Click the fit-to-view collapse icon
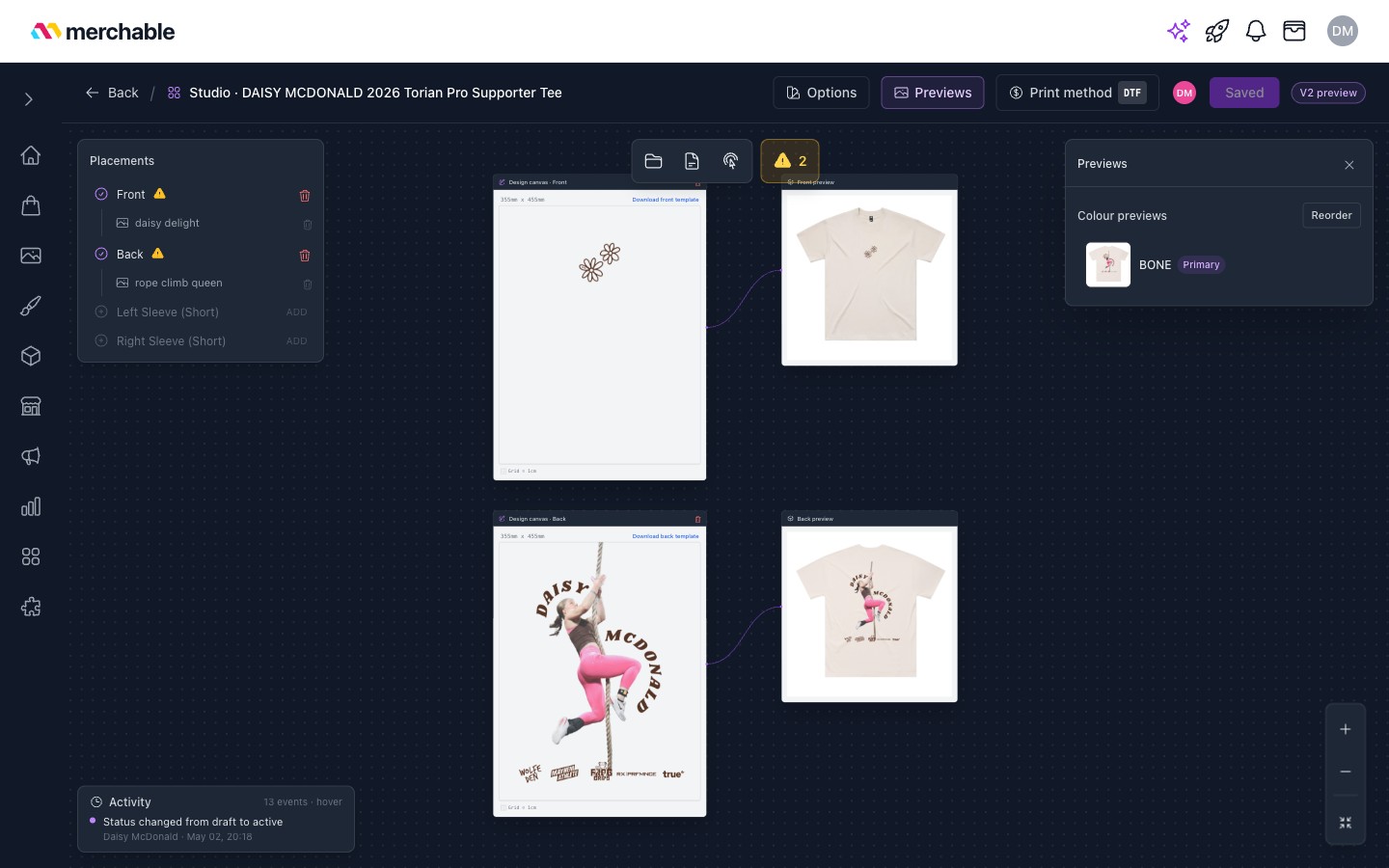This screenshot has height=868, width=1389. (1346, 823)
